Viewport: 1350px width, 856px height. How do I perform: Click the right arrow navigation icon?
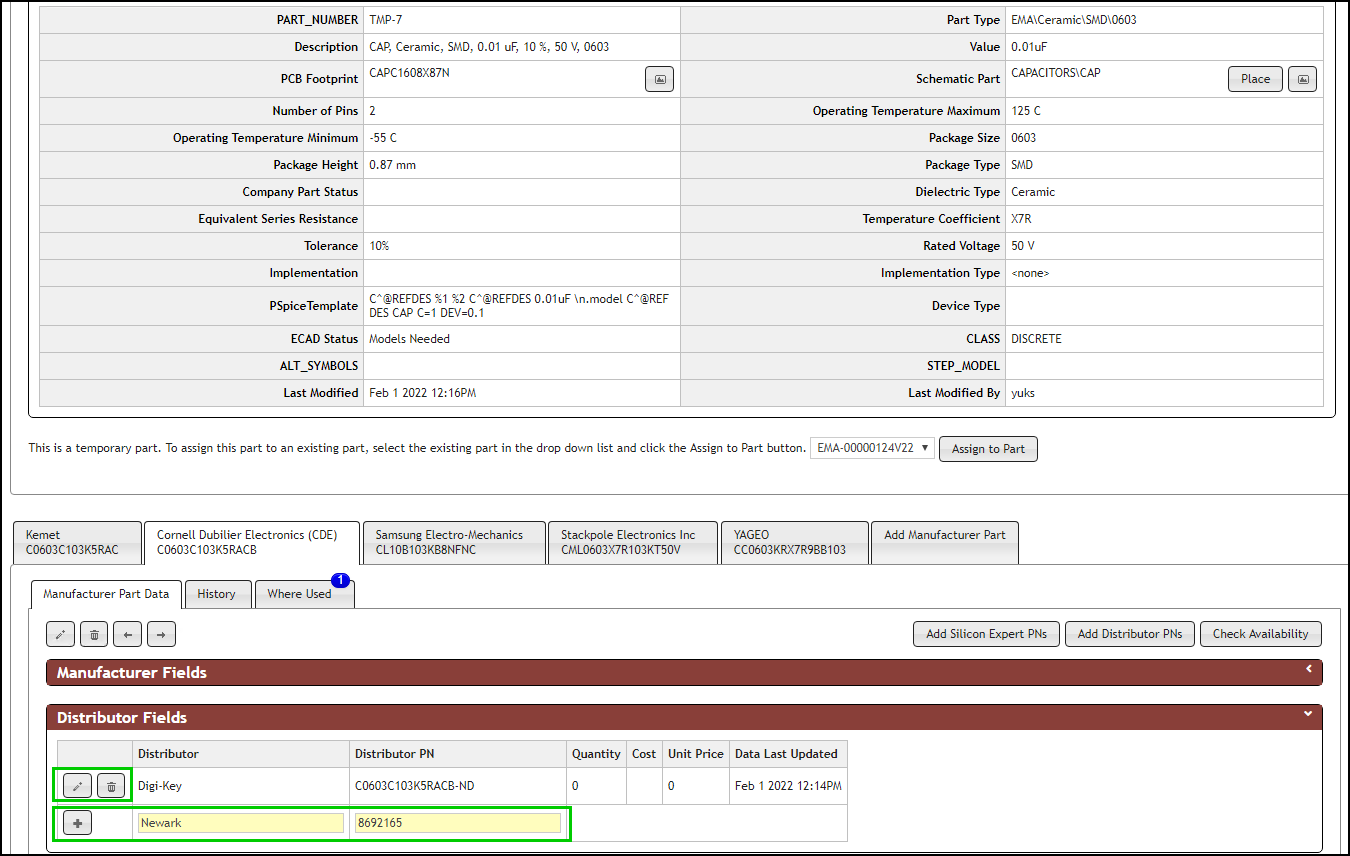(161, 634)
